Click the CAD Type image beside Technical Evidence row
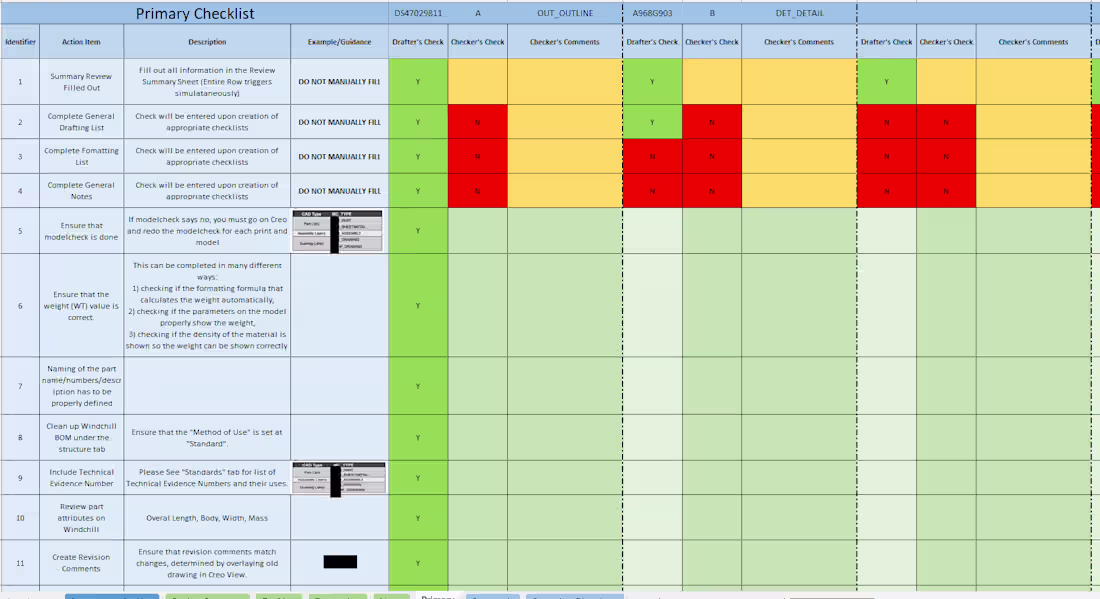1100x599 pixels. point(337,477)
